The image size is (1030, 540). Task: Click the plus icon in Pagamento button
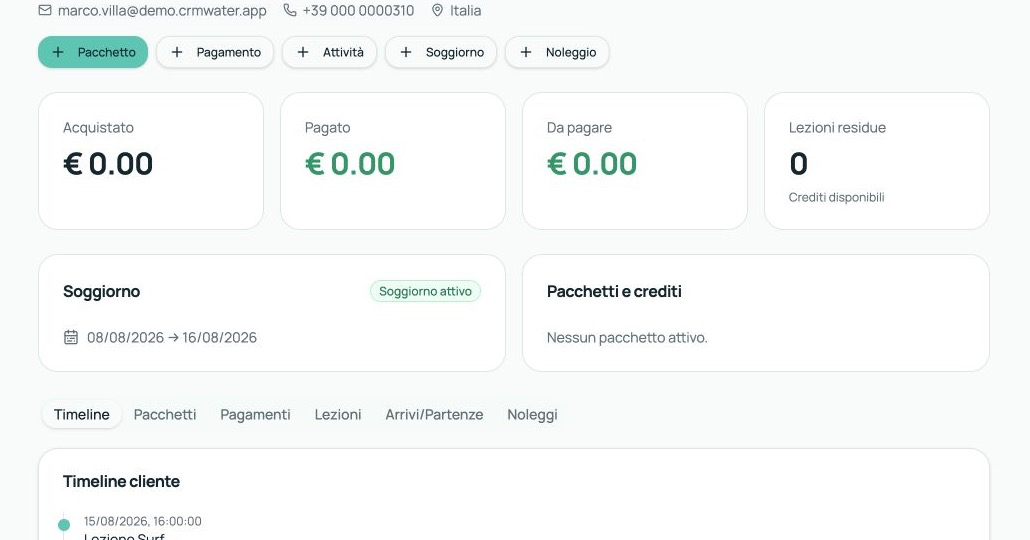click(177, 52)
